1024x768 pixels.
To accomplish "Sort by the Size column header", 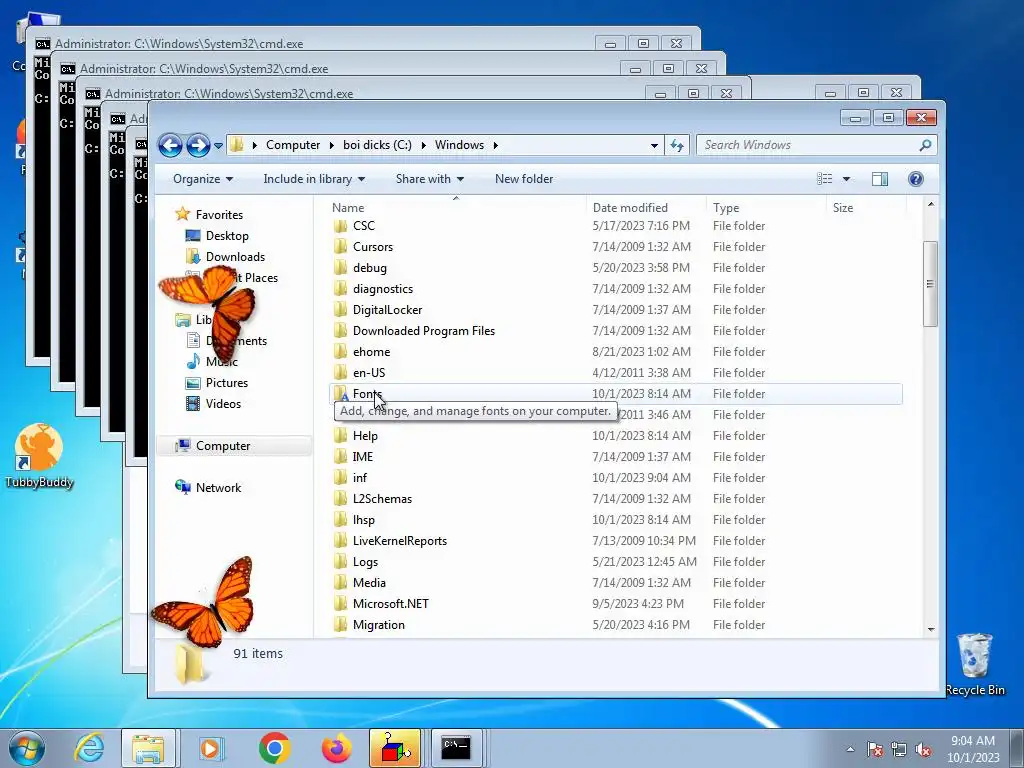I will pos(842,208).
